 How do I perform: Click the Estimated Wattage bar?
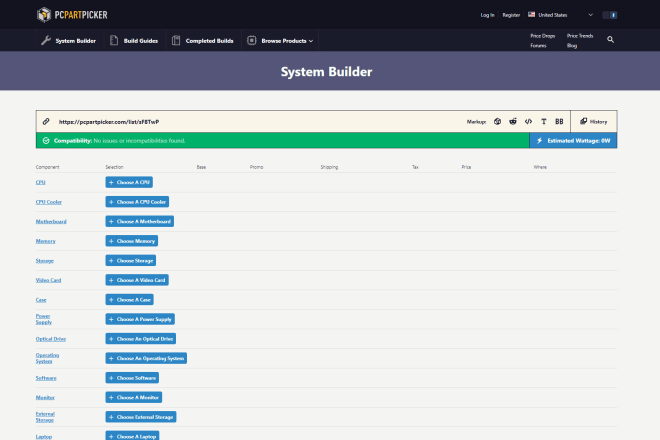click(x=573, y=141)
